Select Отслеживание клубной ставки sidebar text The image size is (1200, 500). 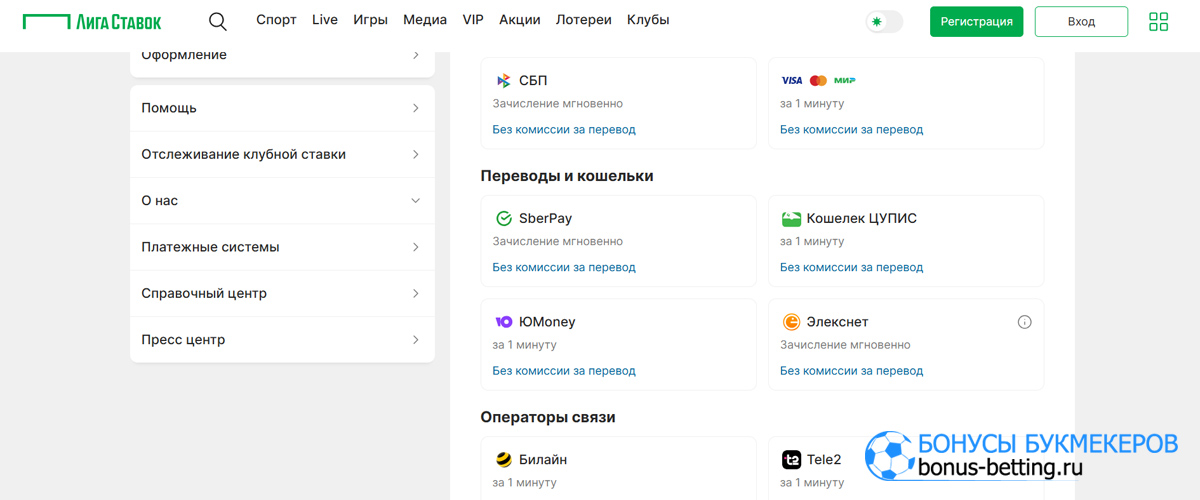(x=244, y=154)
